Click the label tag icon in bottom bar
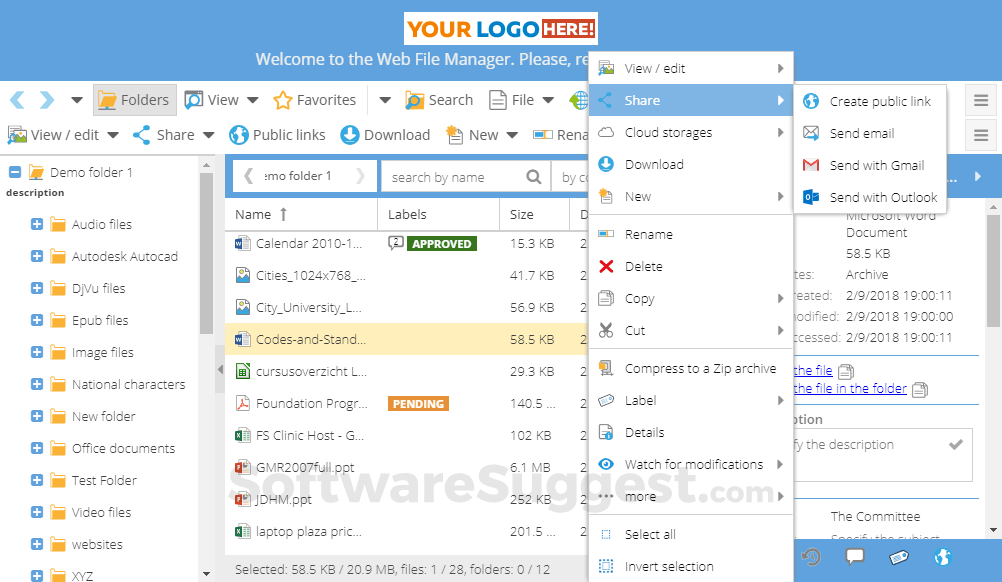 (x=898, y=558)
